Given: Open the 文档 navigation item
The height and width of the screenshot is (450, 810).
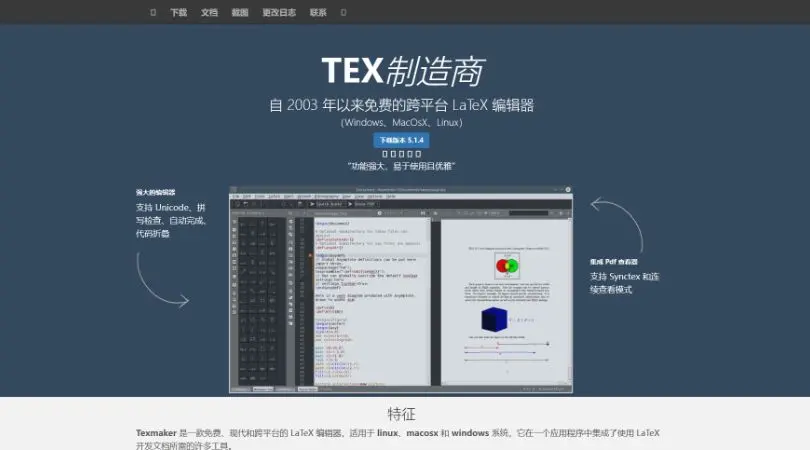Looking at the screenshot, I should 209,12.
